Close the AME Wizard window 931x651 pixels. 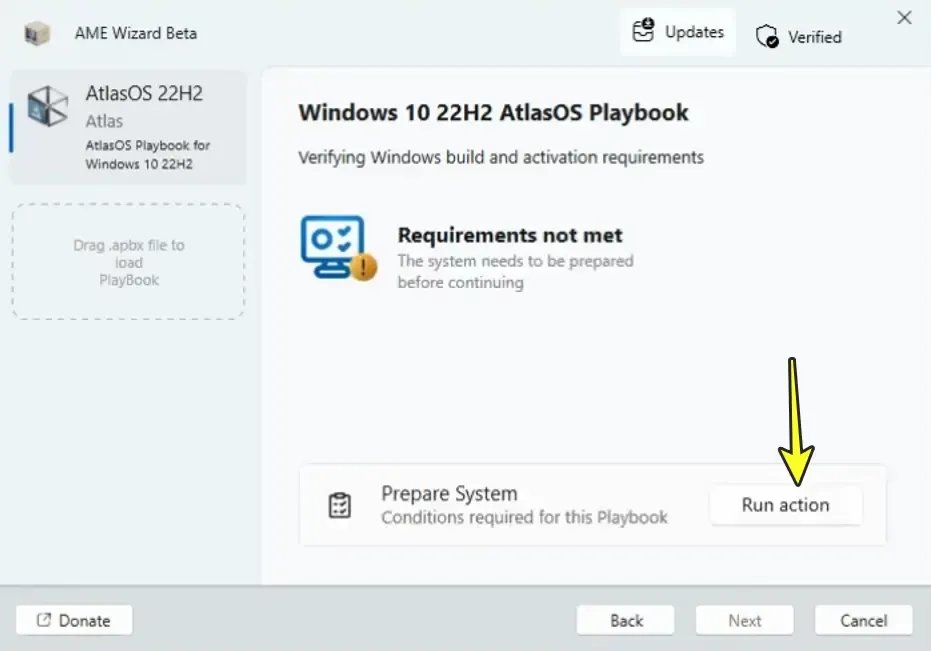click(904, 18)
